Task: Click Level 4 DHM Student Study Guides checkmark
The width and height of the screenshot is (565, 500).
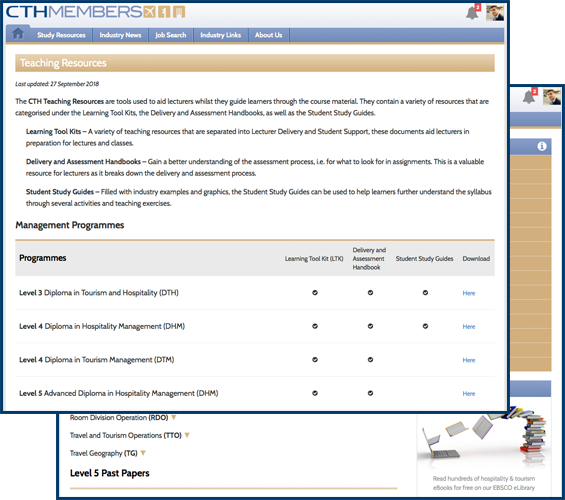Action: [x=425, y=326]
